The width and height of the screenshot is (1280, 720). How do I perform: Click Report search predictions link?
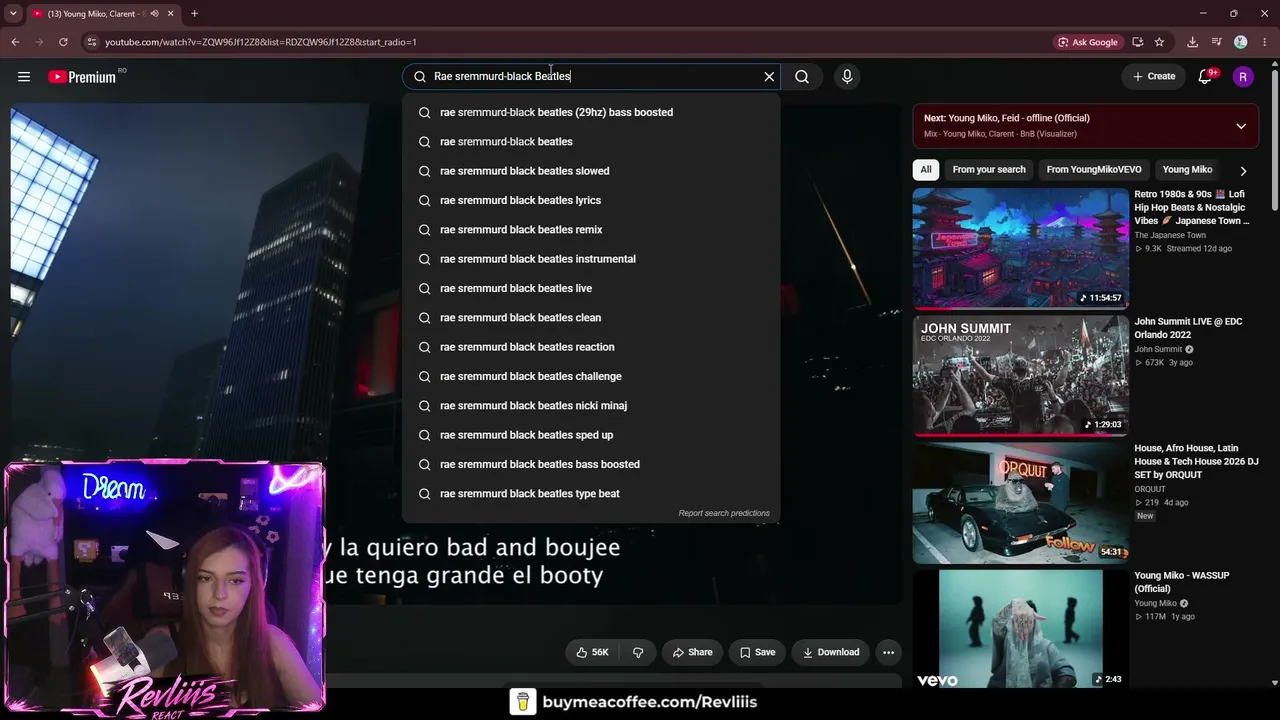[x=724, y=513]
